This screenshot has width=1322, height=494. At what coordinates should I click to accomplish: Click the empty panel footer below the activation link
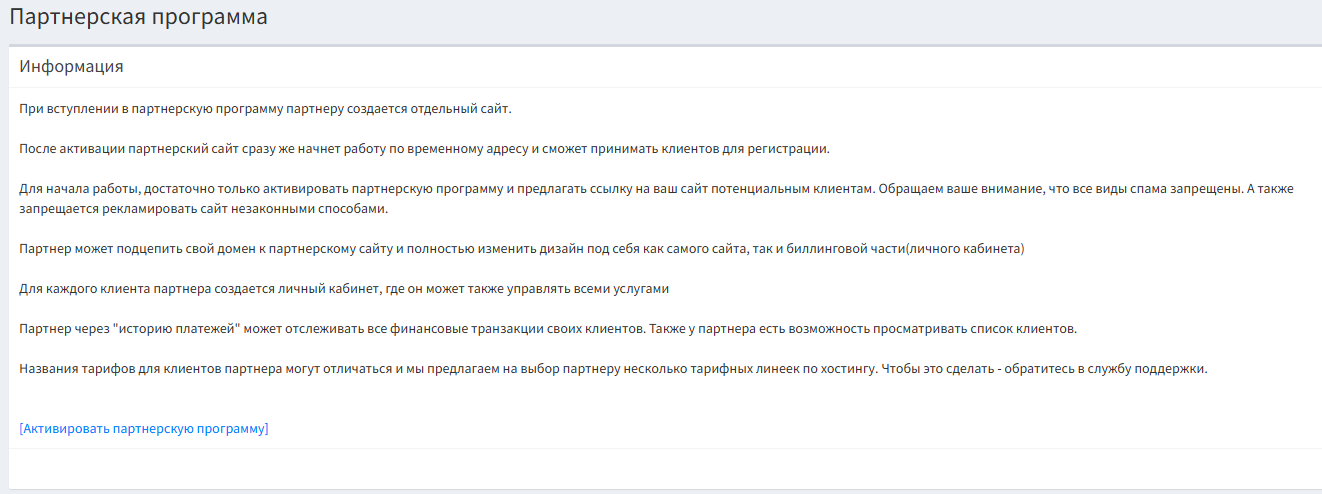660,468
